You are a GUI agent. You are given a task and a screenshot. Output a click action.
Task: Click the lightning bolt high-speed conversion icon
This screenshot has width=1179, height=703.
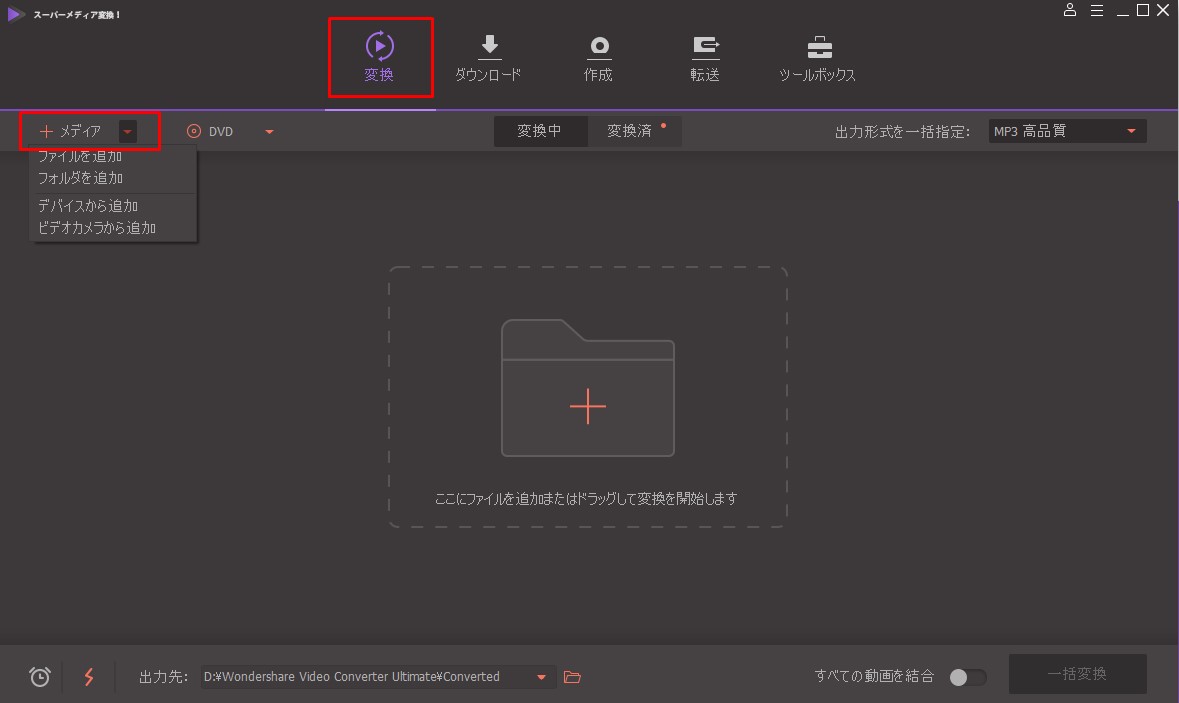(89, 677)
